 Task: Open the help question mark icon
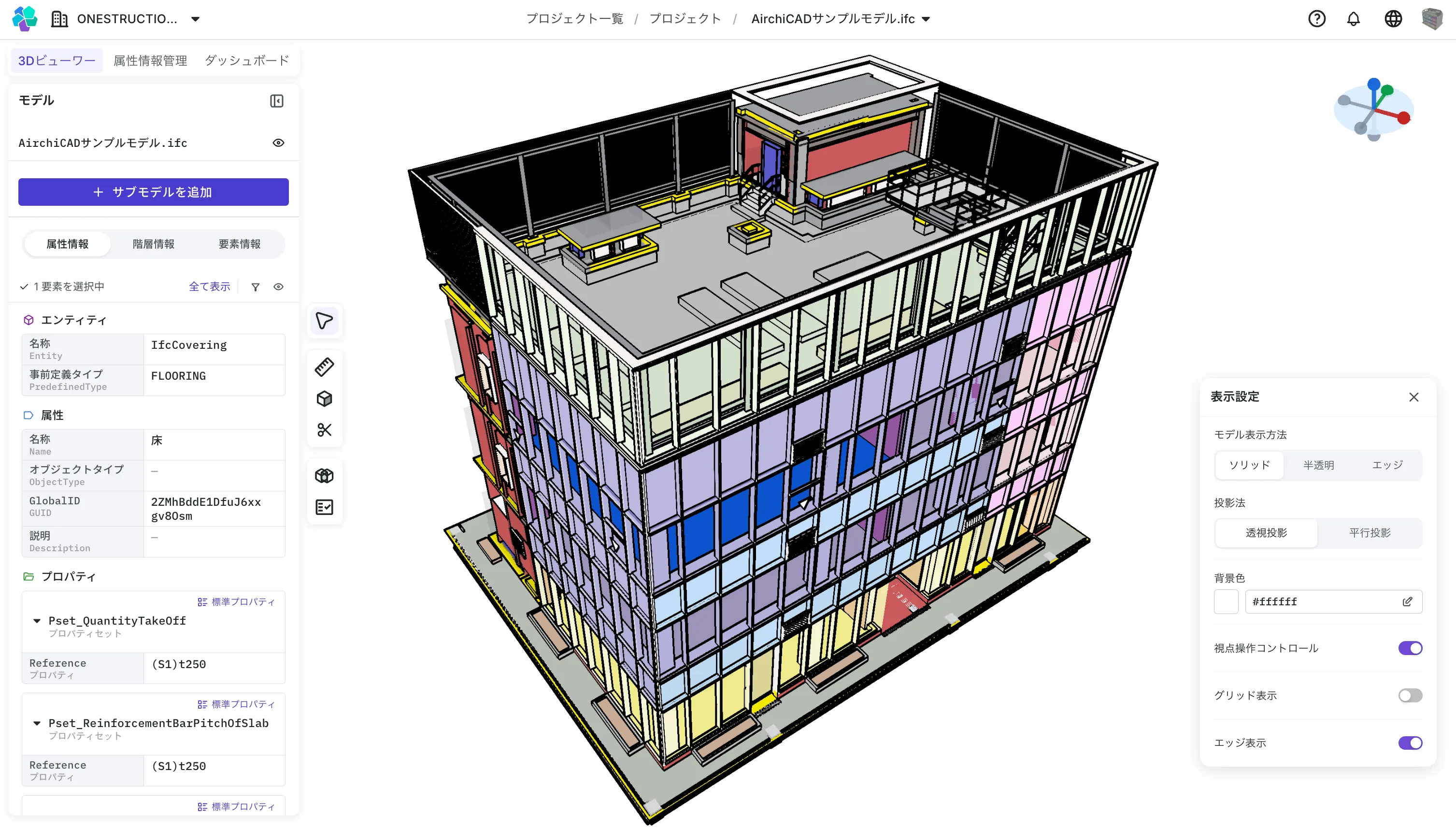[1317, 19]
